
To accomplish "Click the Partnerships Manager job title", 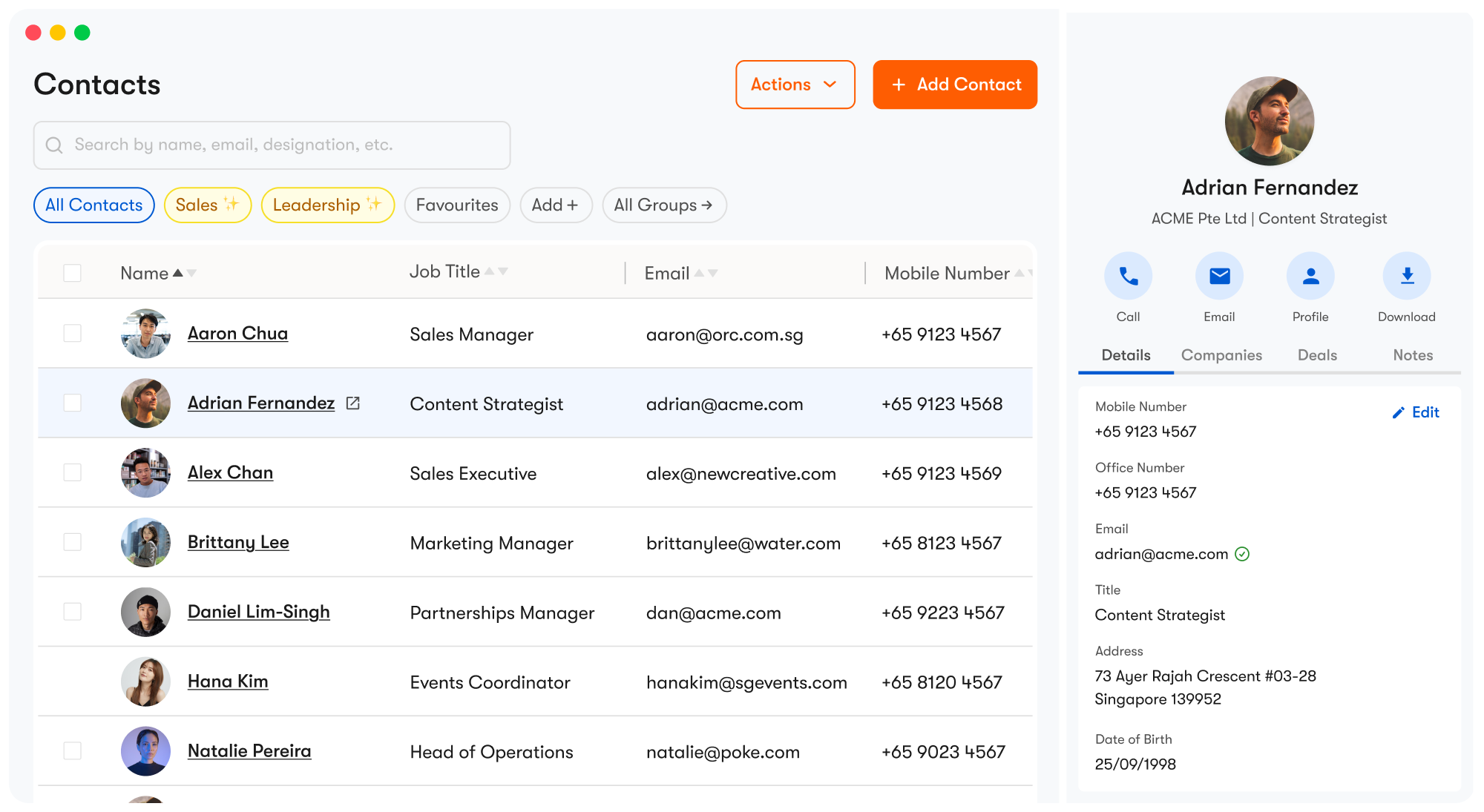I will (502, 613).
